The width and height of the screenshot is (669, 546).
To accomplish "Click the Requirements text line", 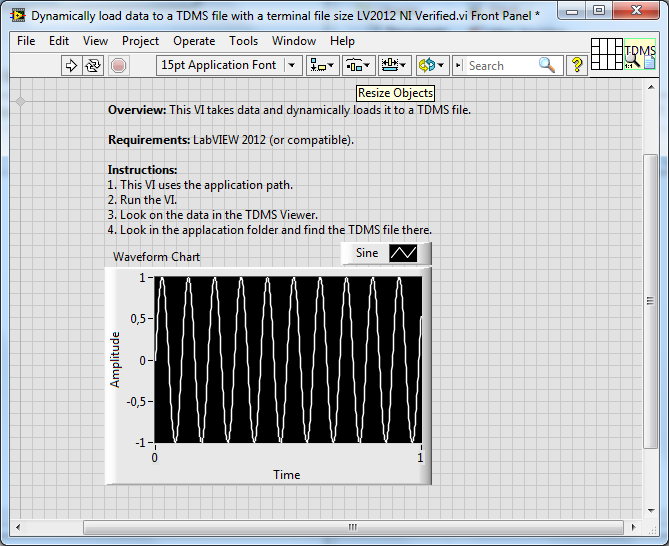I will click(231, 140).
